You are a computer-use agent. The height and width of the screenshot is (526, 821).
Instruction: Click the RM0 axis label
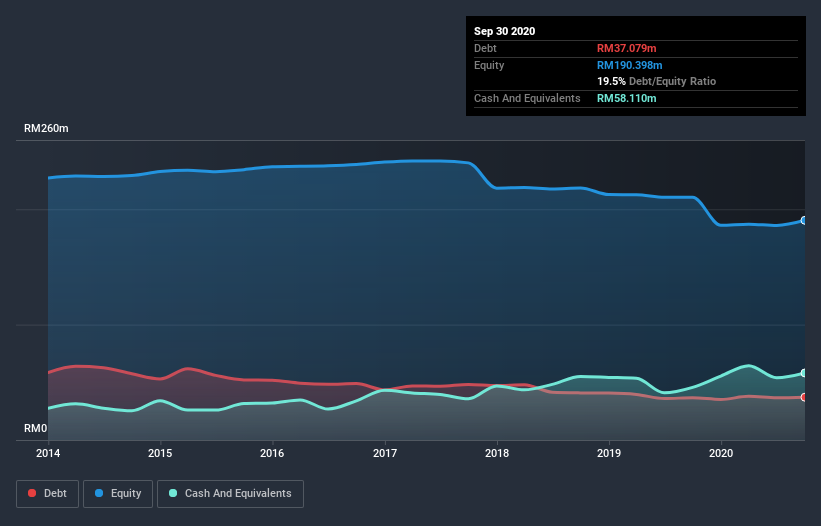point(36,428)
